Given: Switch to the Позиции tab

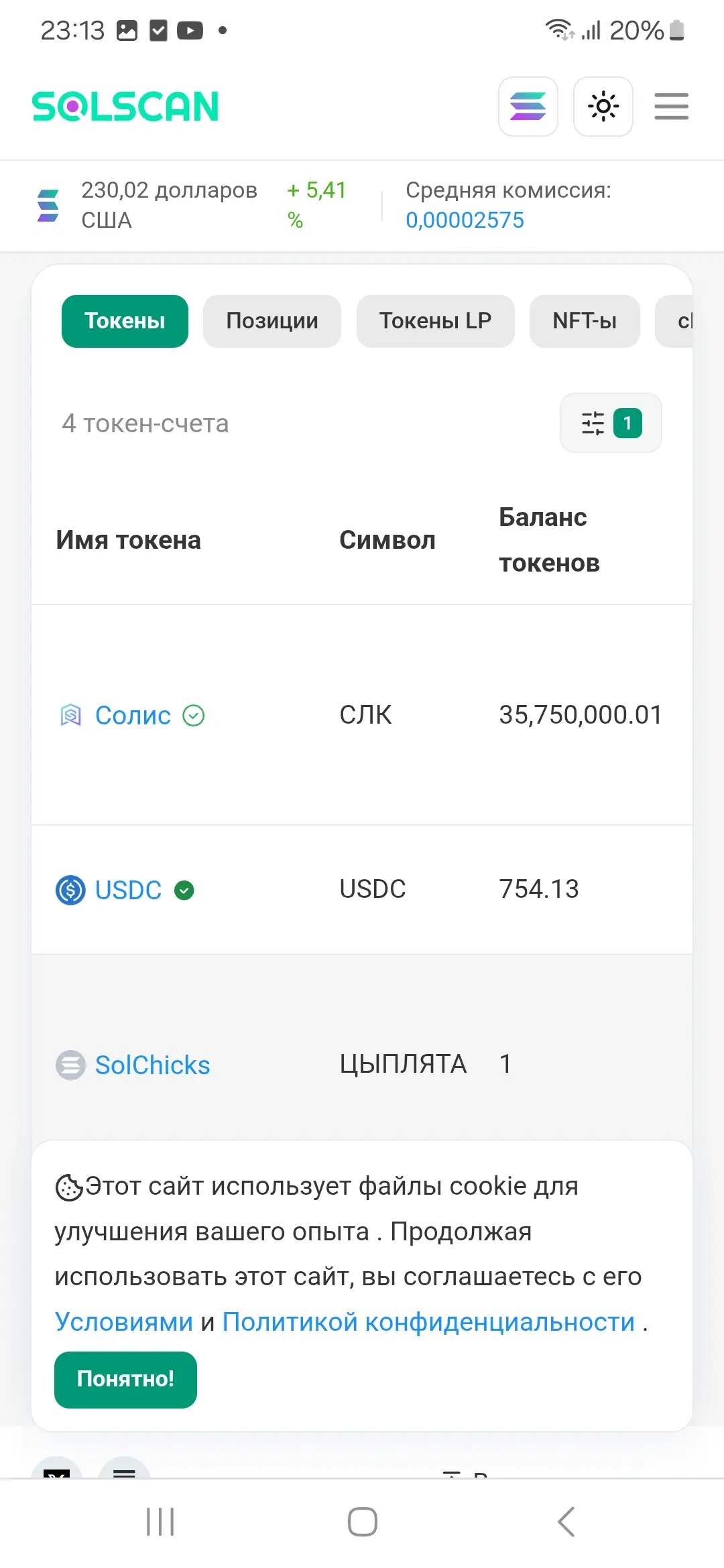Looking at the screenshot, I should click(272, 321).
